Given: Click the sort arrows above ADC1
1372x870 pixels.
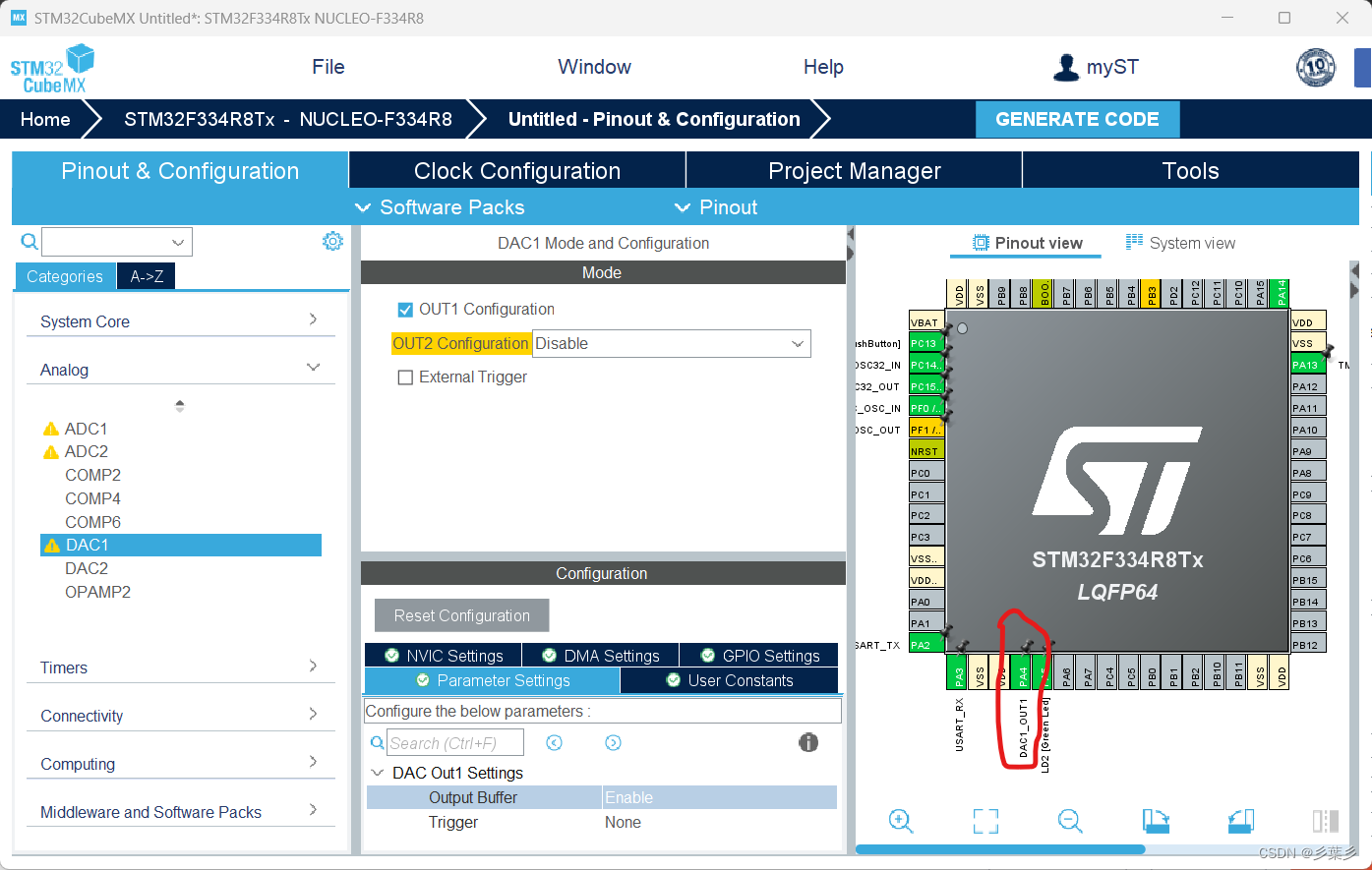Looking at the screenshot, I should (x=179, y=405).
